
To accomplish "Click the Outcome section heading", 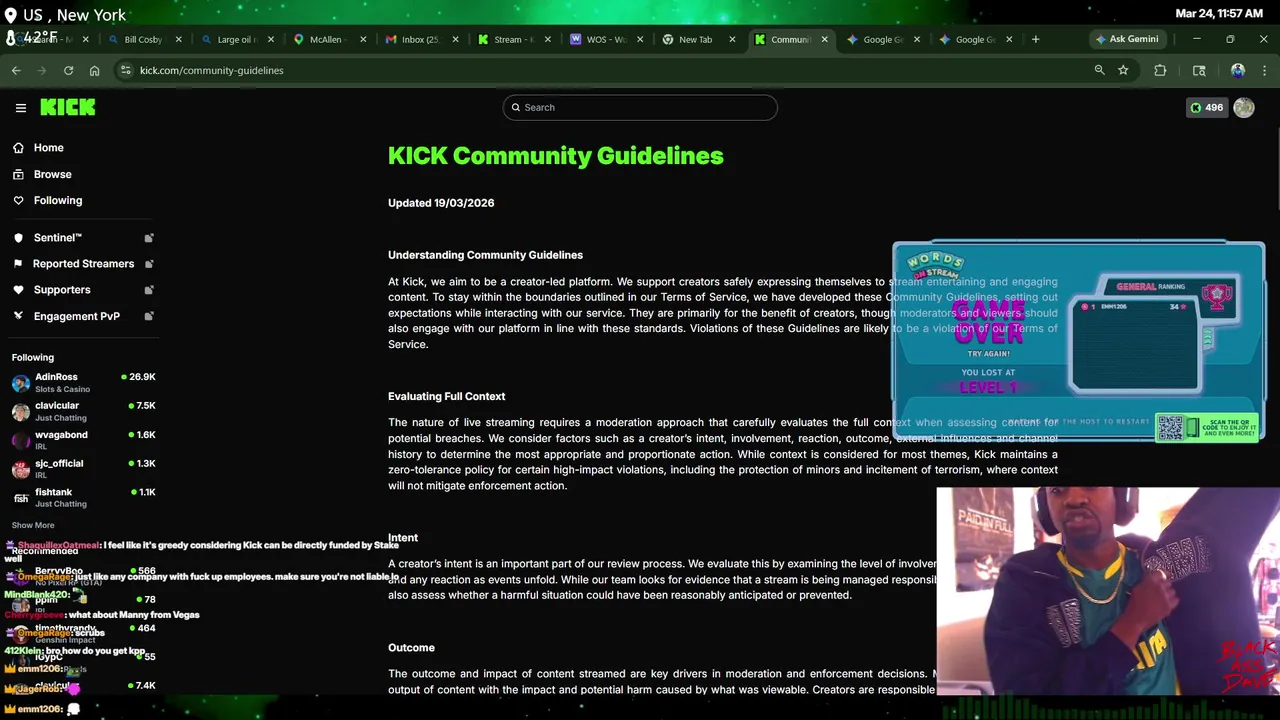I will pyautogui.click(x=411, y=648).
